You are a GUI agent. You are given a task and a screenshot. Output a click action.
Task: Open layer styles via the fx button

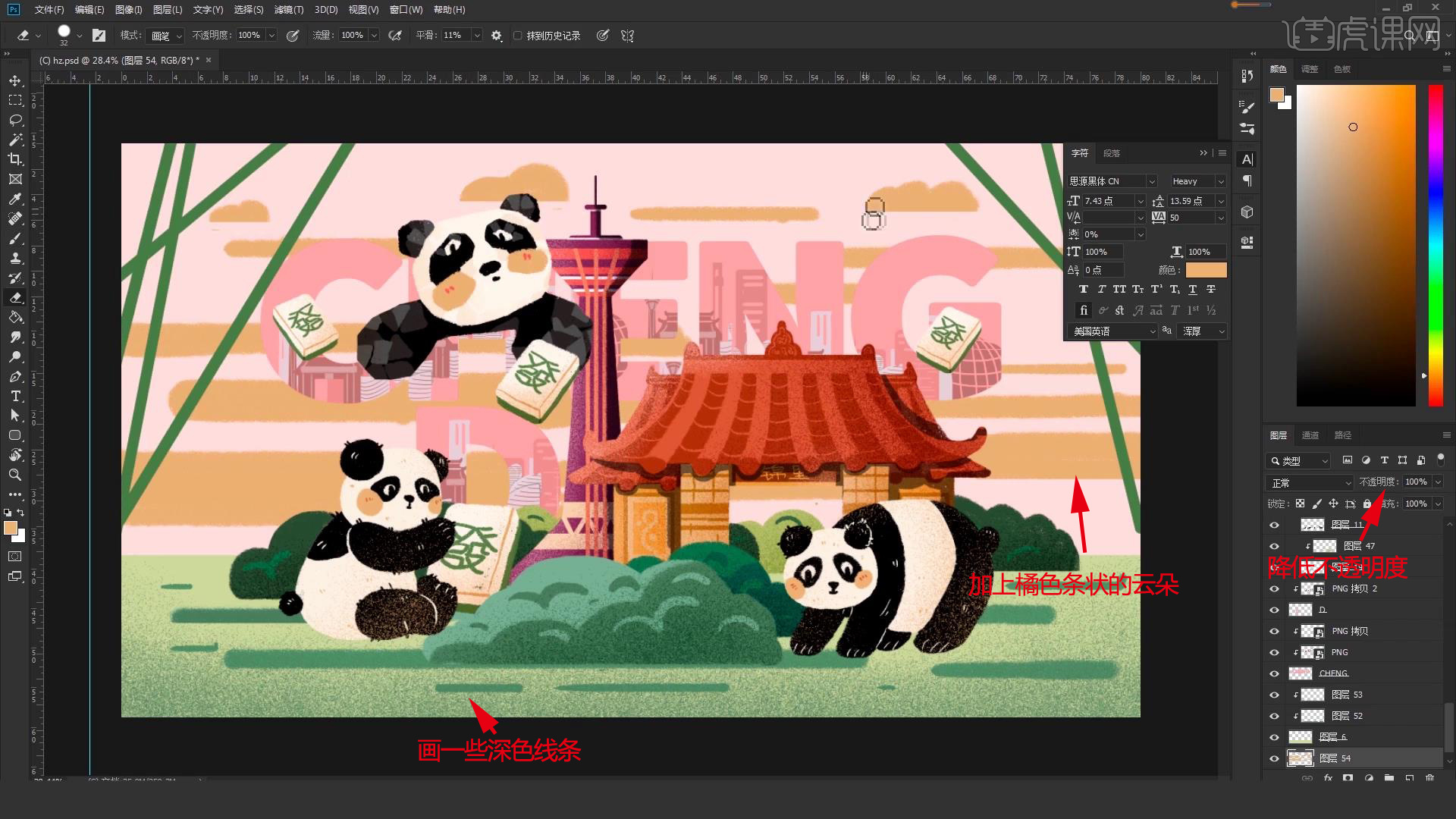click(1328, 778)
